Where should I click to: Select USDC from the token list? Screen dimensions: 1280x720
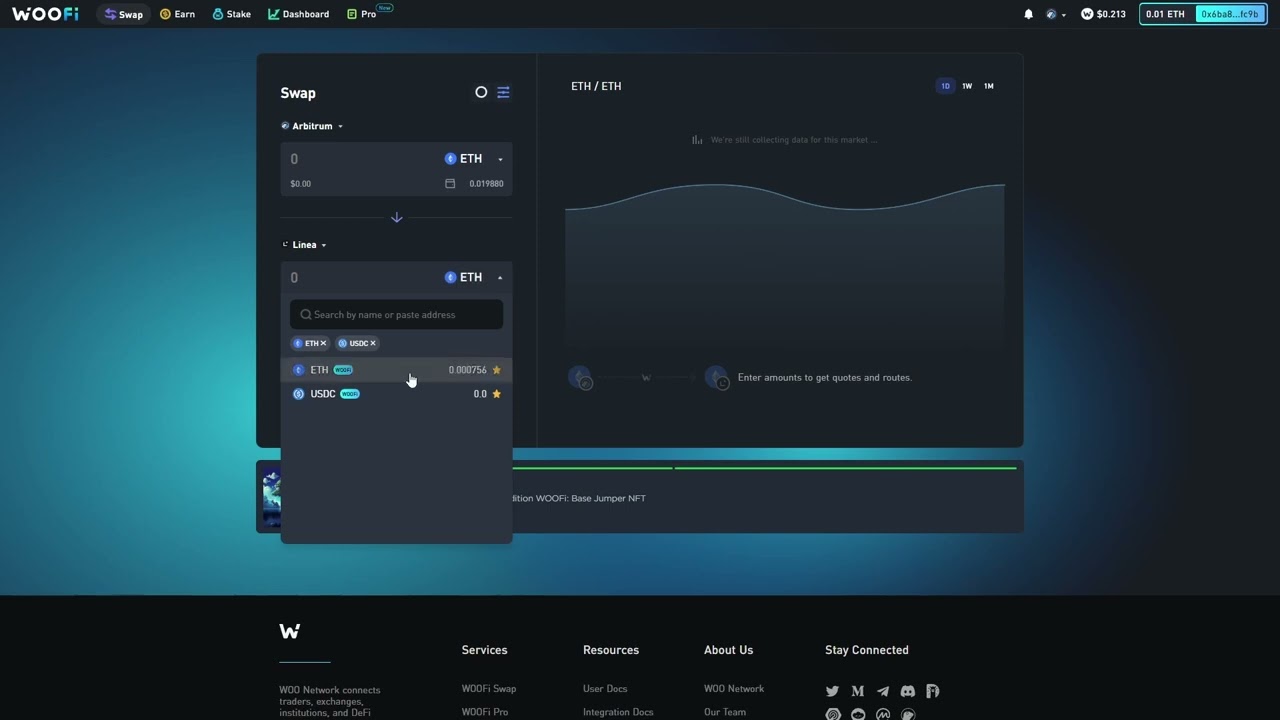(396, 394)
